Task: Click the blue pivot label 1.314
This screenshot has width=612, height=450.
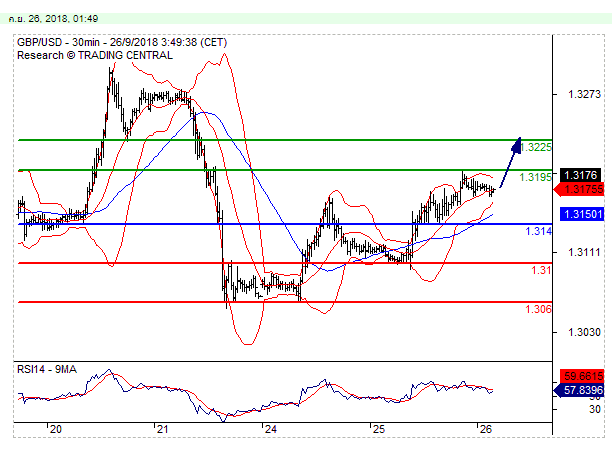Action: pyautogui.click(x=539, y=231)
